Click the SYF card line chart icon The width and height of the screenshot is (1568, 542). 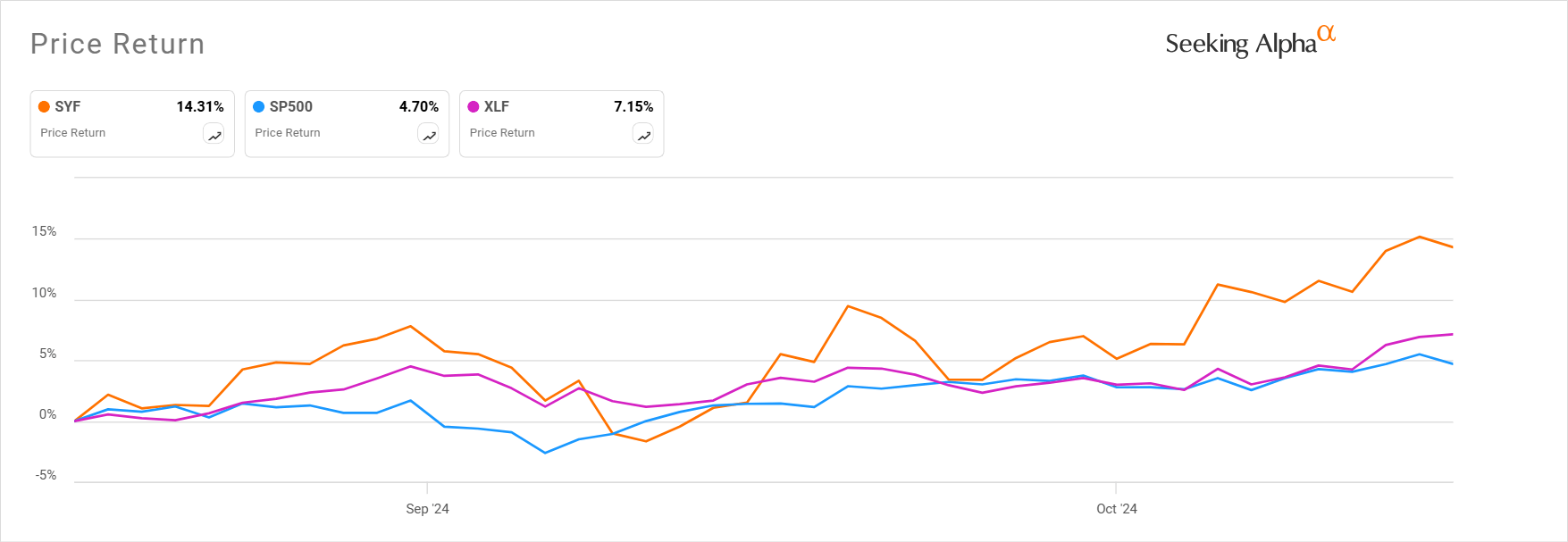coord(214,135)
